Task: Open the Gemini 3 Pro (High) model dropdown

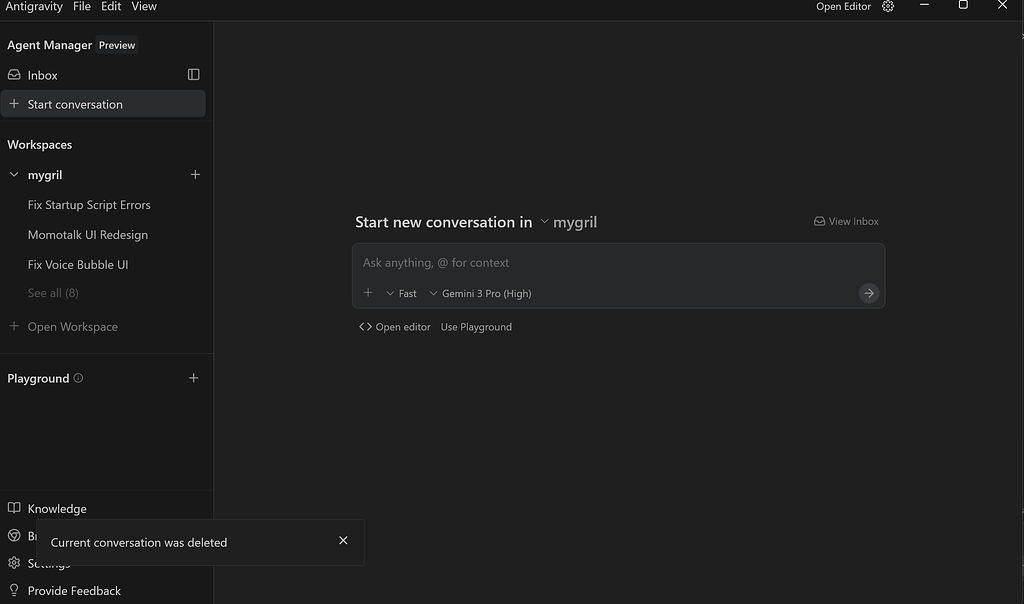Action: [480, 294]
